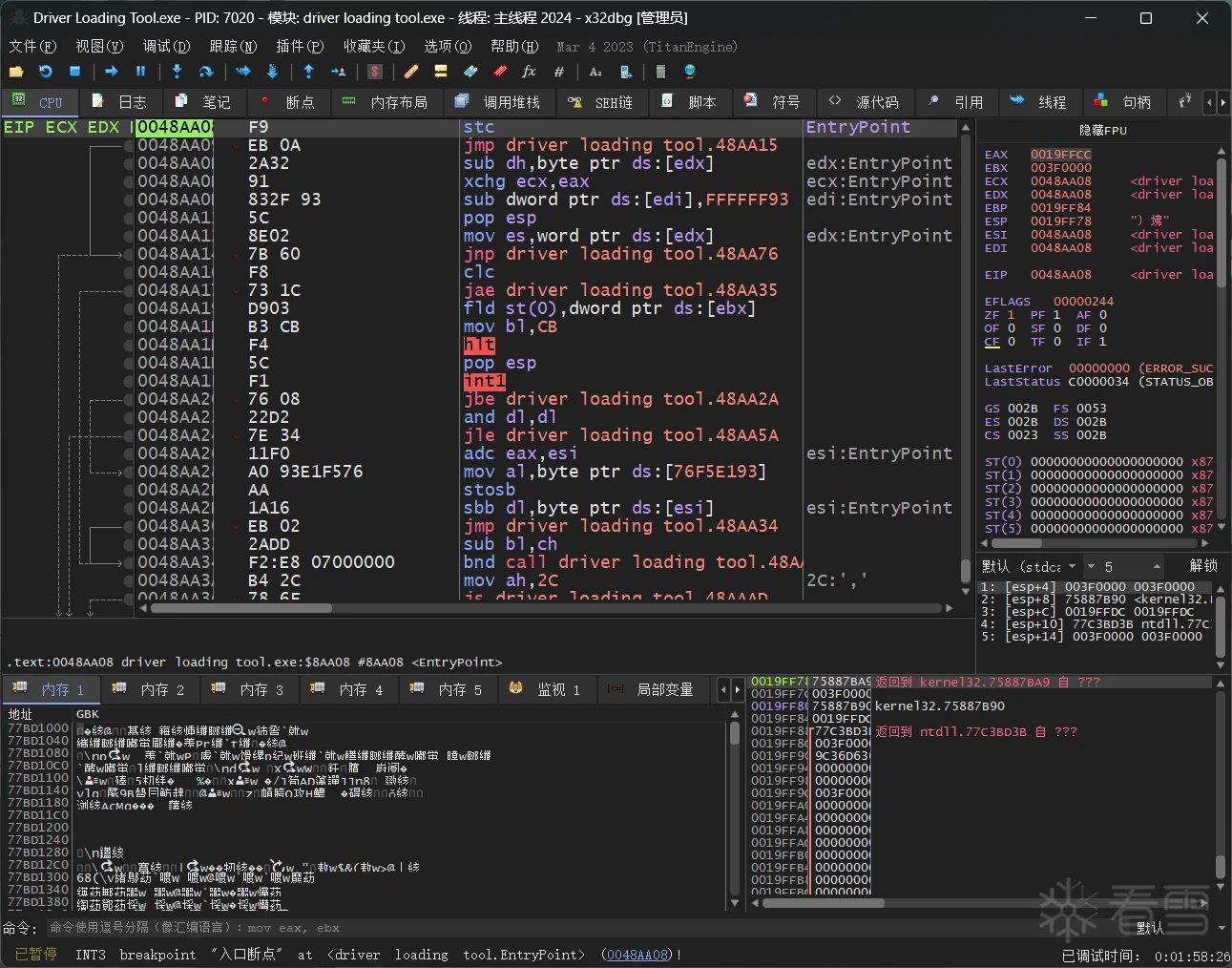
Task: Open the 命令 mode dropdown 默认
Action: coord(1179,928)
